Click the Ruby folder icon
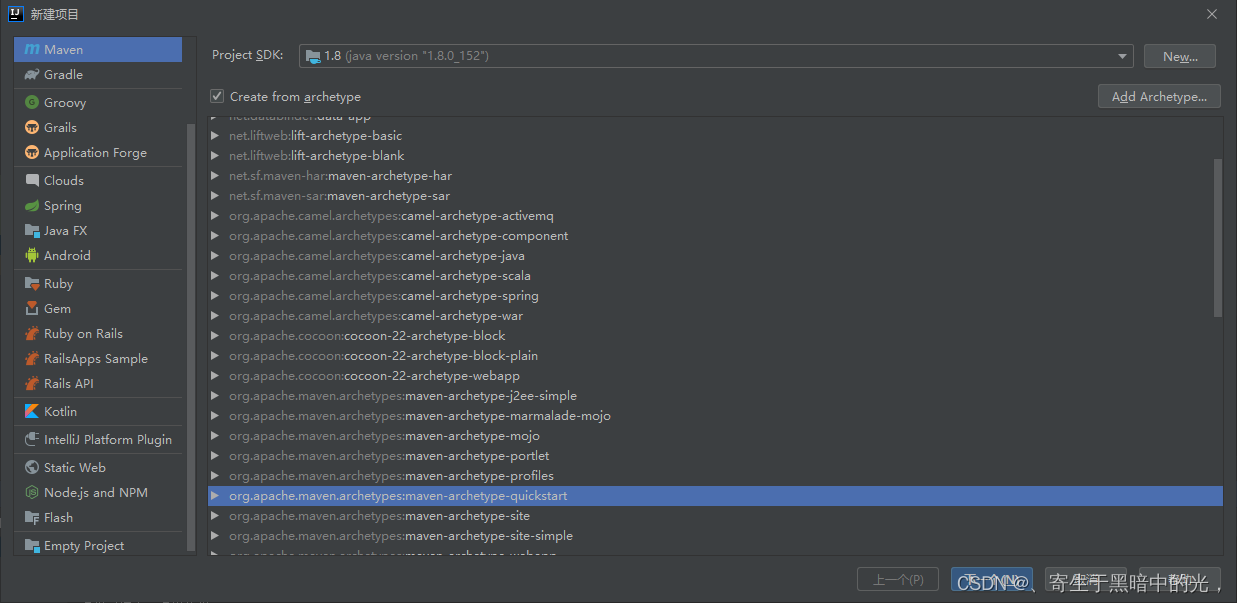The image size is (1237, 603). coord(32,283)
